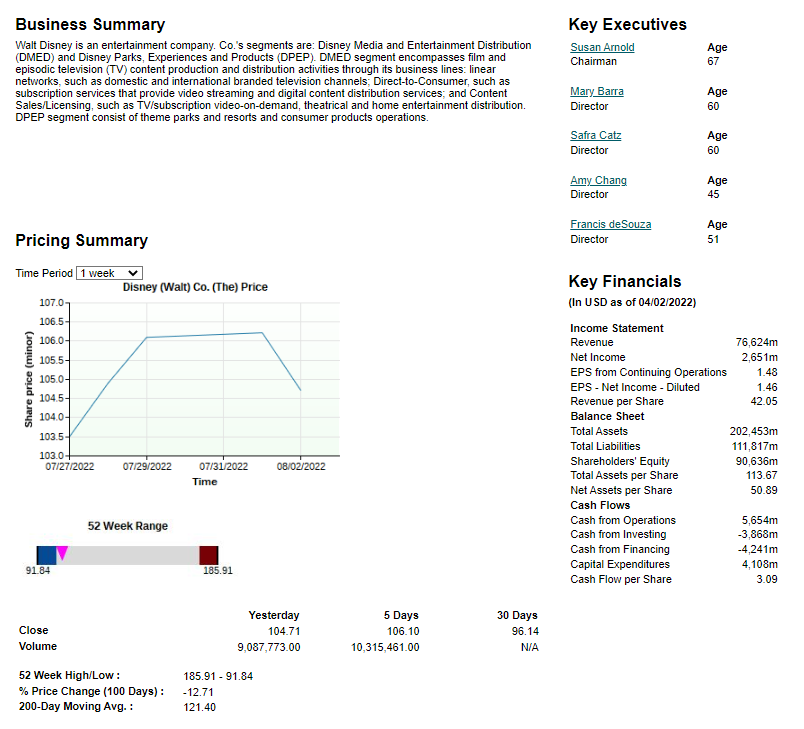This screenshot has height=729, width=804.
Task: Select 30 Days close value 96.14
Action: [525, 631]
